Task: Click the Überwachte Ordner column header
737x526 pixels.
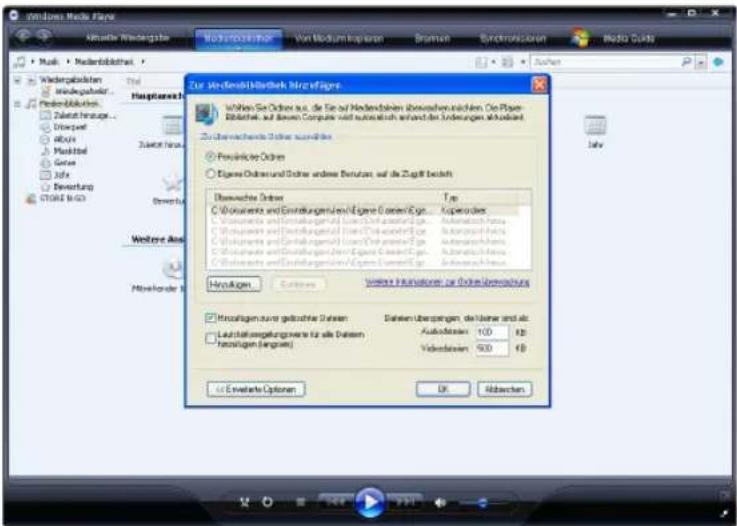Action: point(322,197)
